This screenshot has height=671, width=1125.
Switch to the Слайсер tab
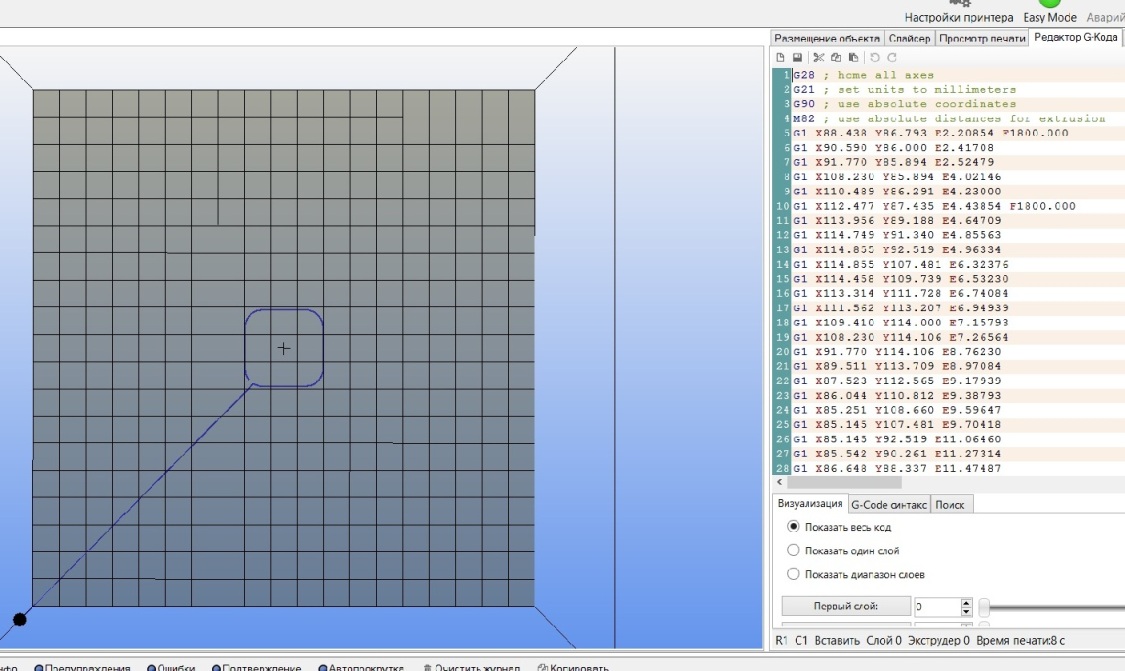point(909,38)
